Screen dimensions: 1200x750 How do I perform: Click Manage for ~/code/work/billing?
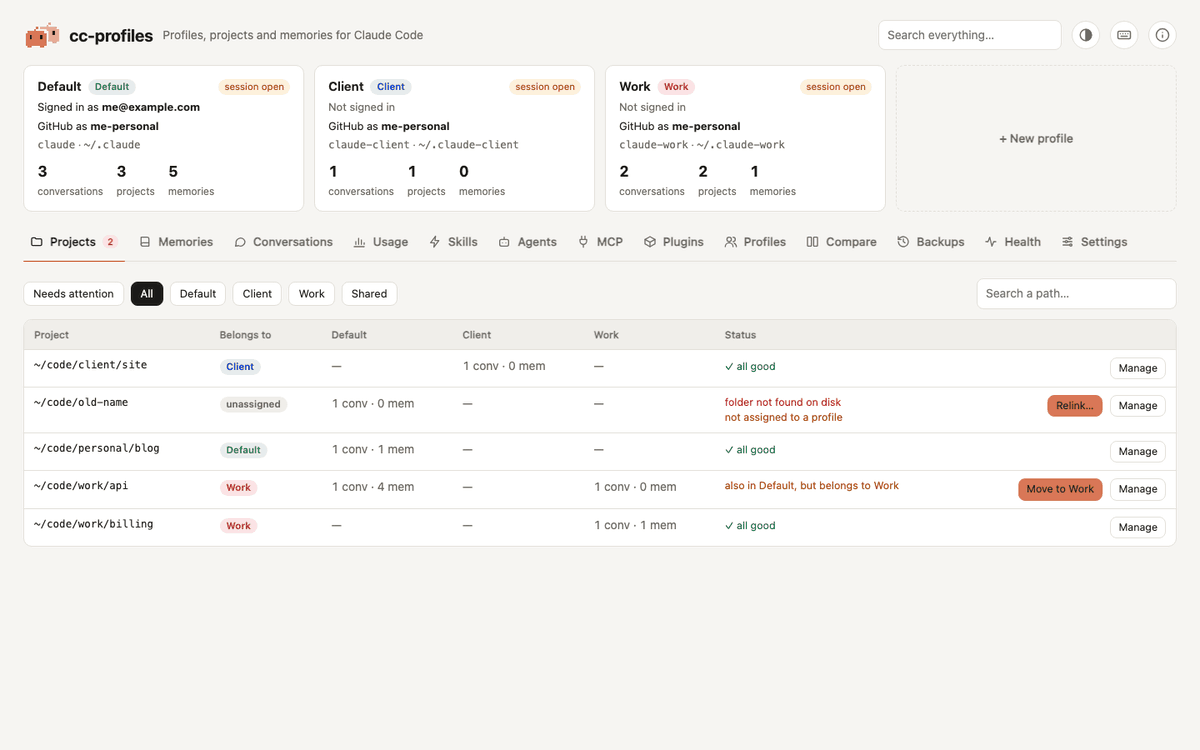1138,527
